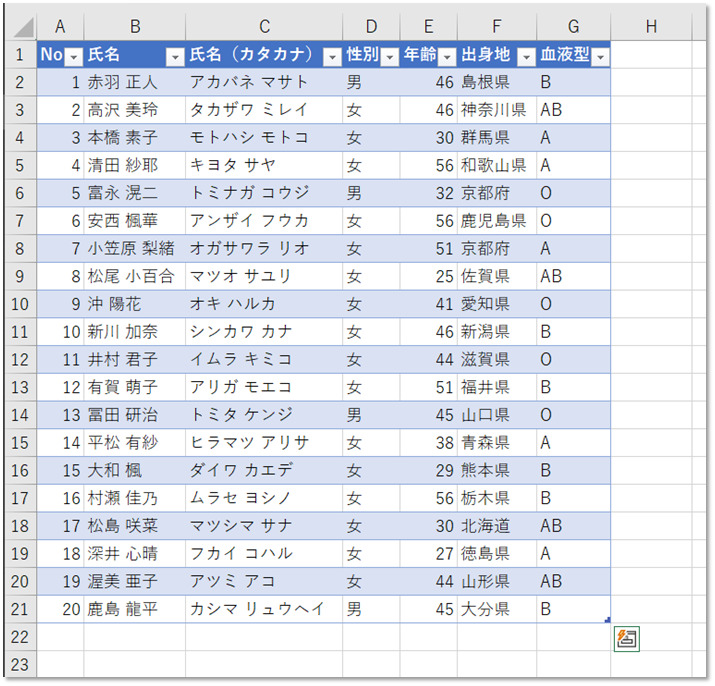Select row 1 header
Screen dimensions: 715x686
[20, 55]
